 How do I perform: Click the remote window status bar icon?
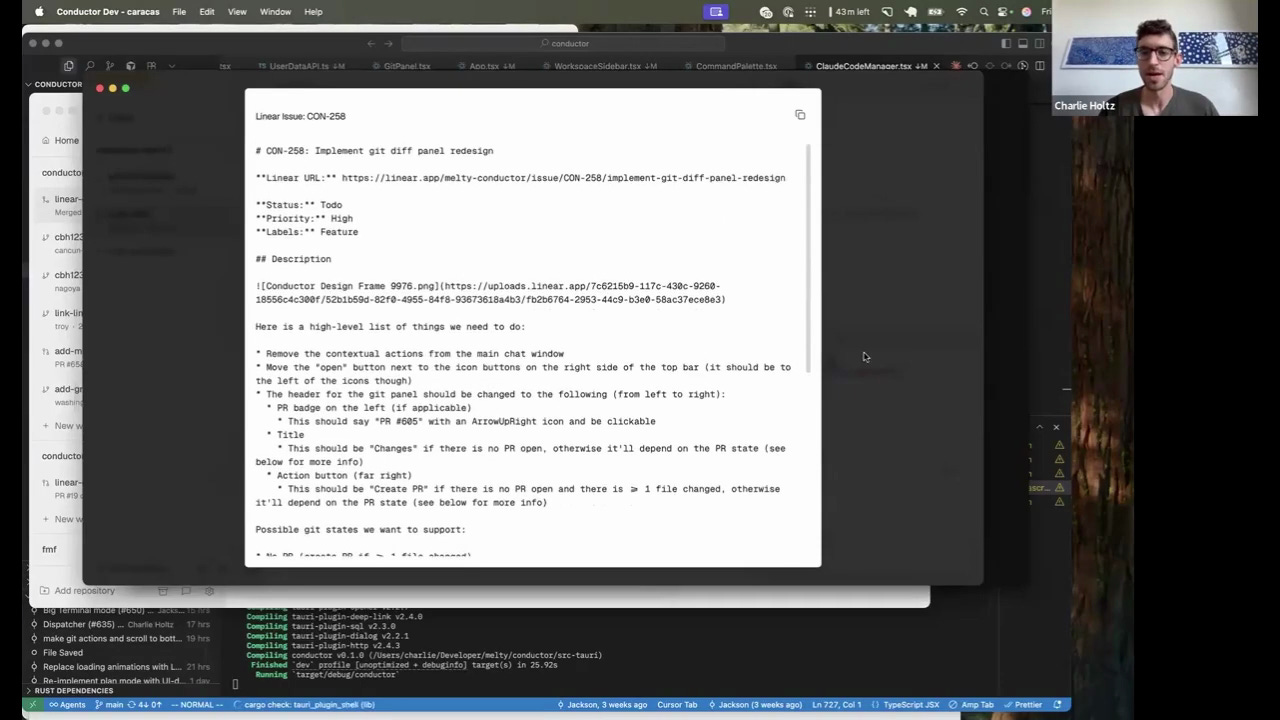(33, 704)
